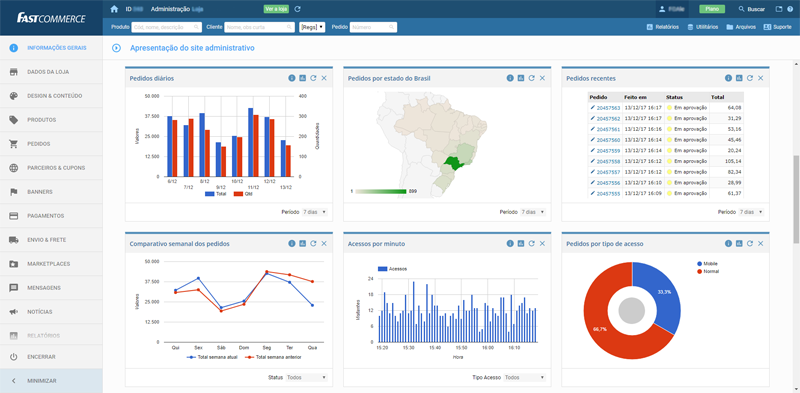Open the user account menu
This screenshot has width=800, height=393.
coord(671,9)
